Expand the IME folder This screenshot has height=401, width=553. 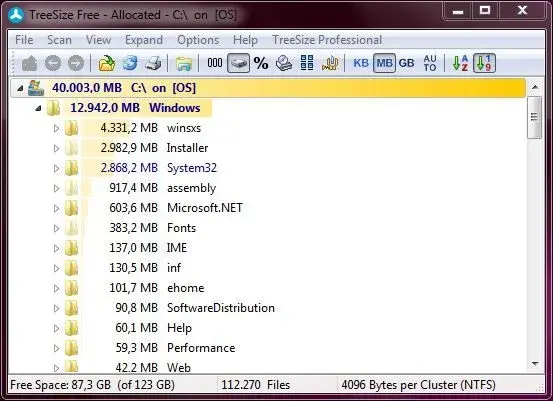56,248
